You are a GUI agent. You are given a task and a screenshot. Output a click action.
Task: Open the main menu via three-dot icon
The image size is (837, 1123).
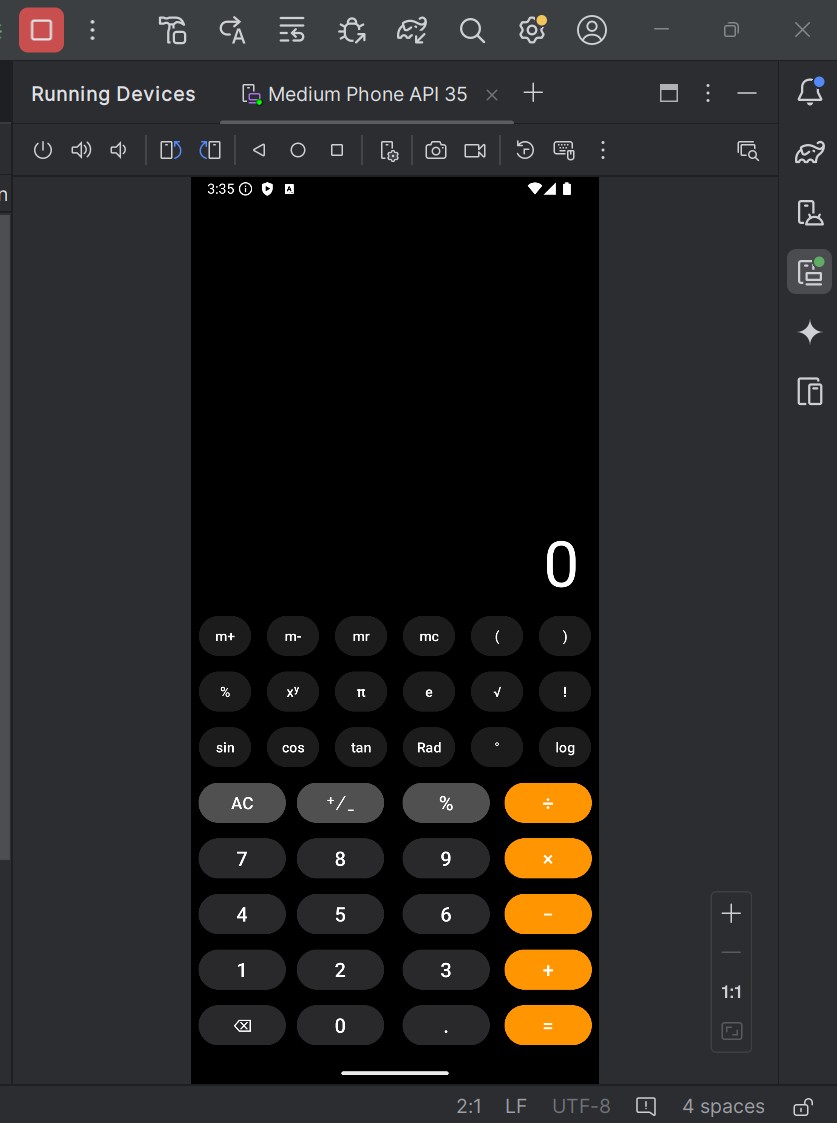pos(93,30)
